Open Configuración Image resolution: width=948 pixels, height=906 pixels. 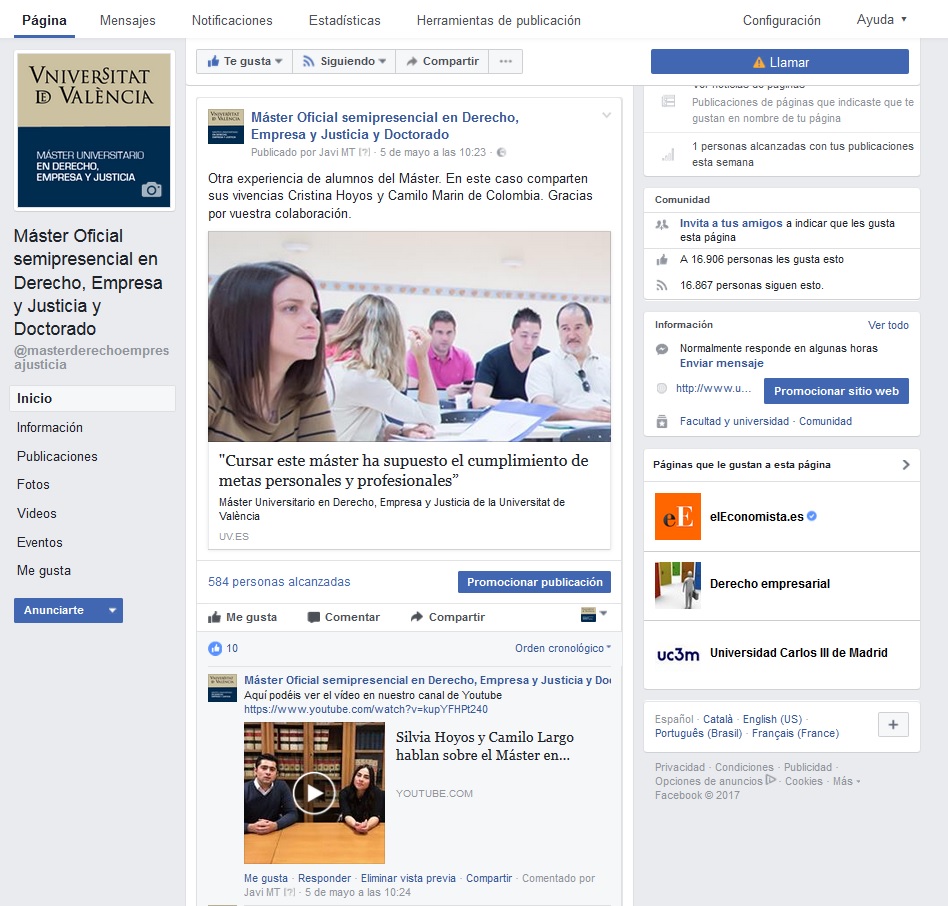[782, 21]
